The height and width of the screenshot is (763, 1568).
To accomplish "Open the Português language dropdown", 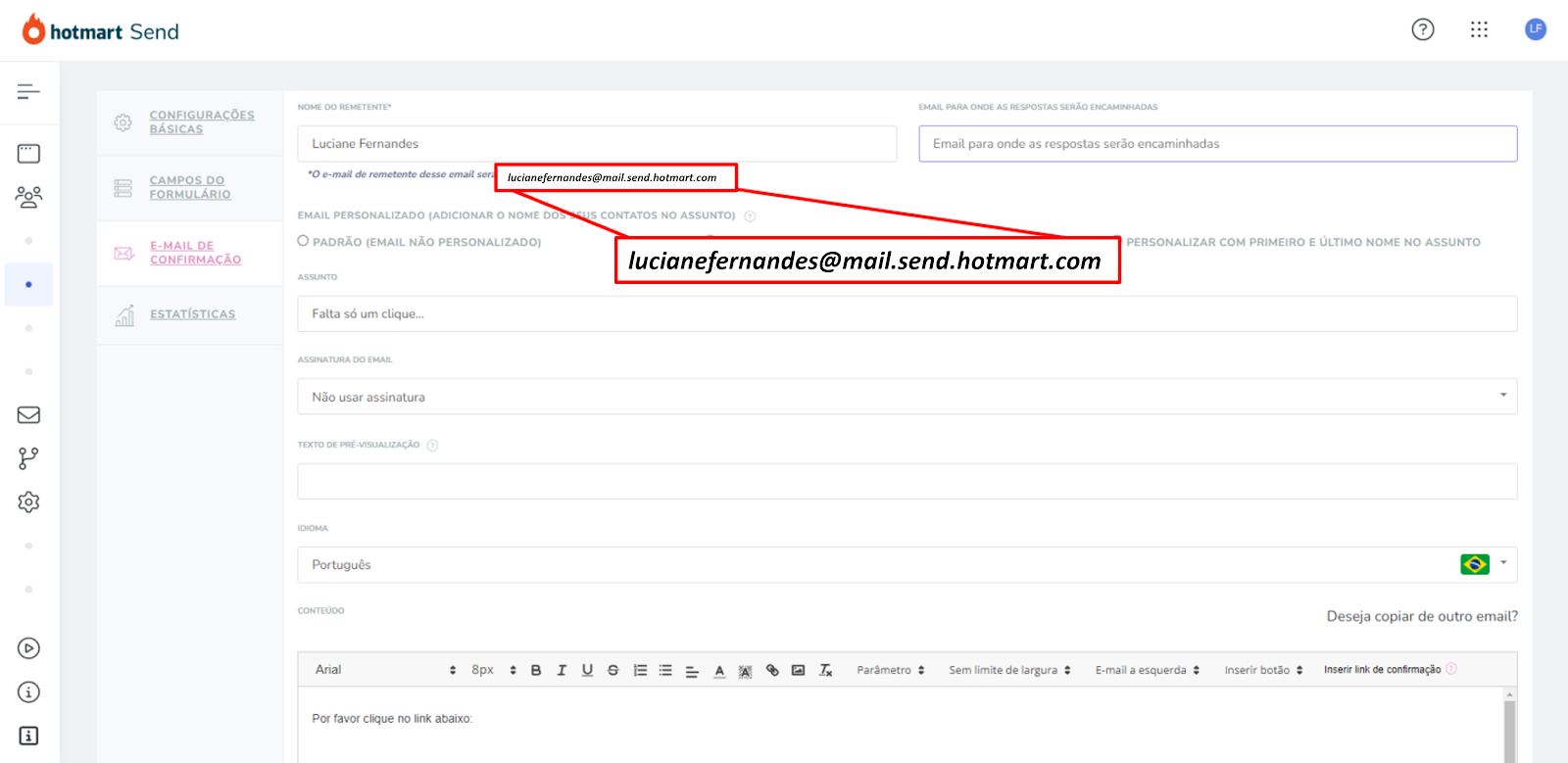I will (x=907, y=565).
